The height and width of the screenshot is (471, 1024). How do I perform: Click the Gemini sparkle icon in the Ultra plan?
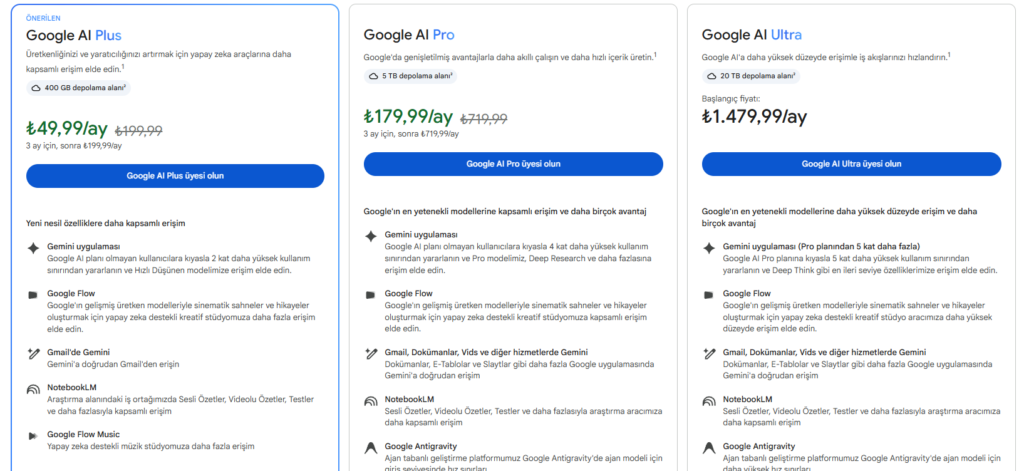pos(709,248)
